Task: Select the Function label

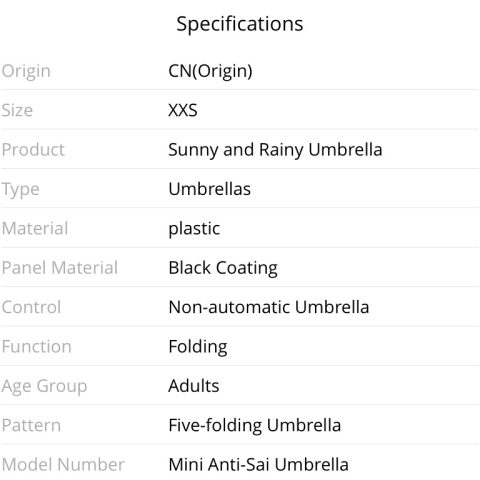Action: pyautogui.click(x=37, y=347)
